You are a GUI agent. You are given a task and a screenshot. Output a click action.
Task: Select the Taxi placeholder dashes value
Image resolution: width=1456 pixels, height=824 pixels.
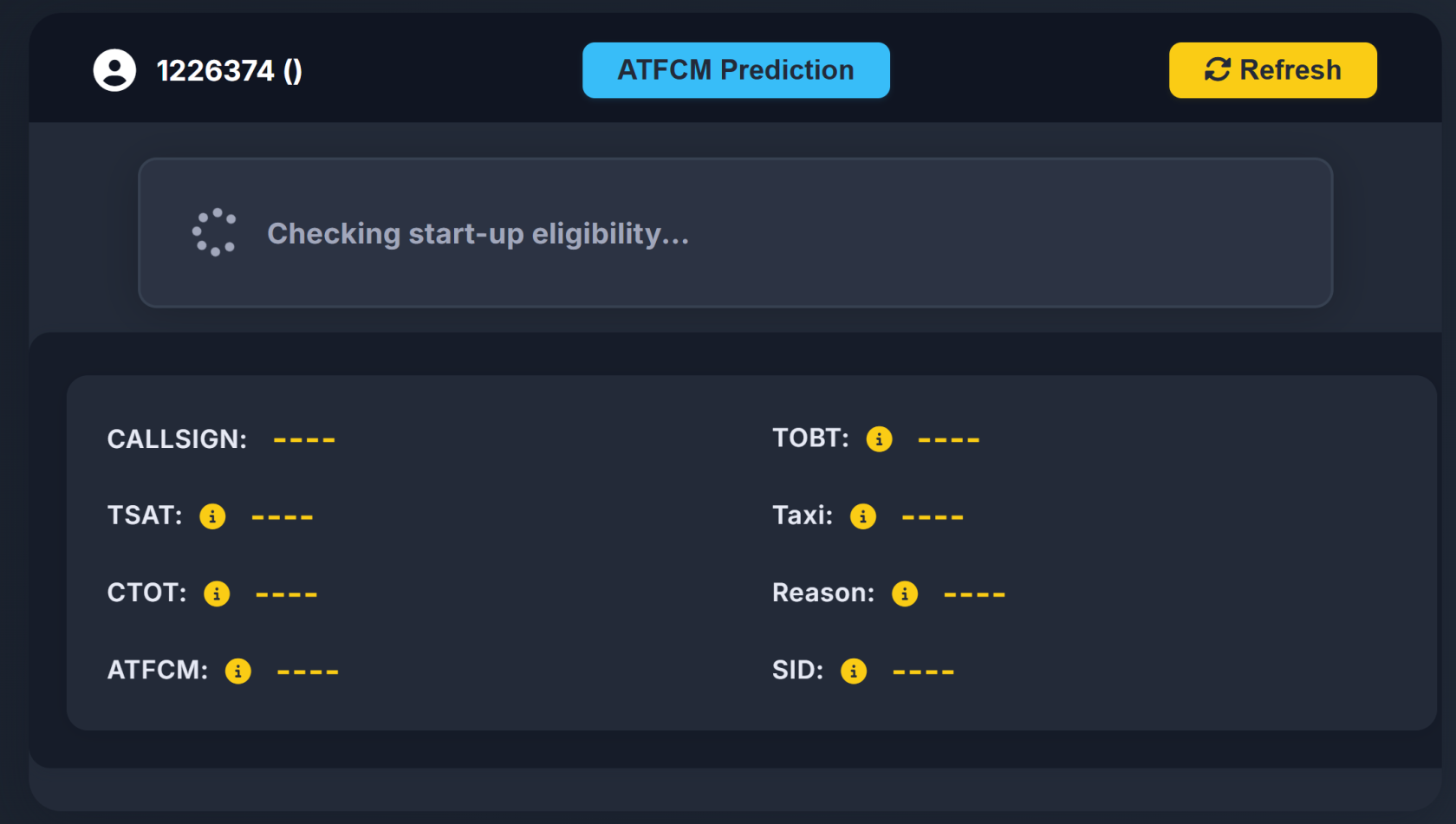point(933,517)
